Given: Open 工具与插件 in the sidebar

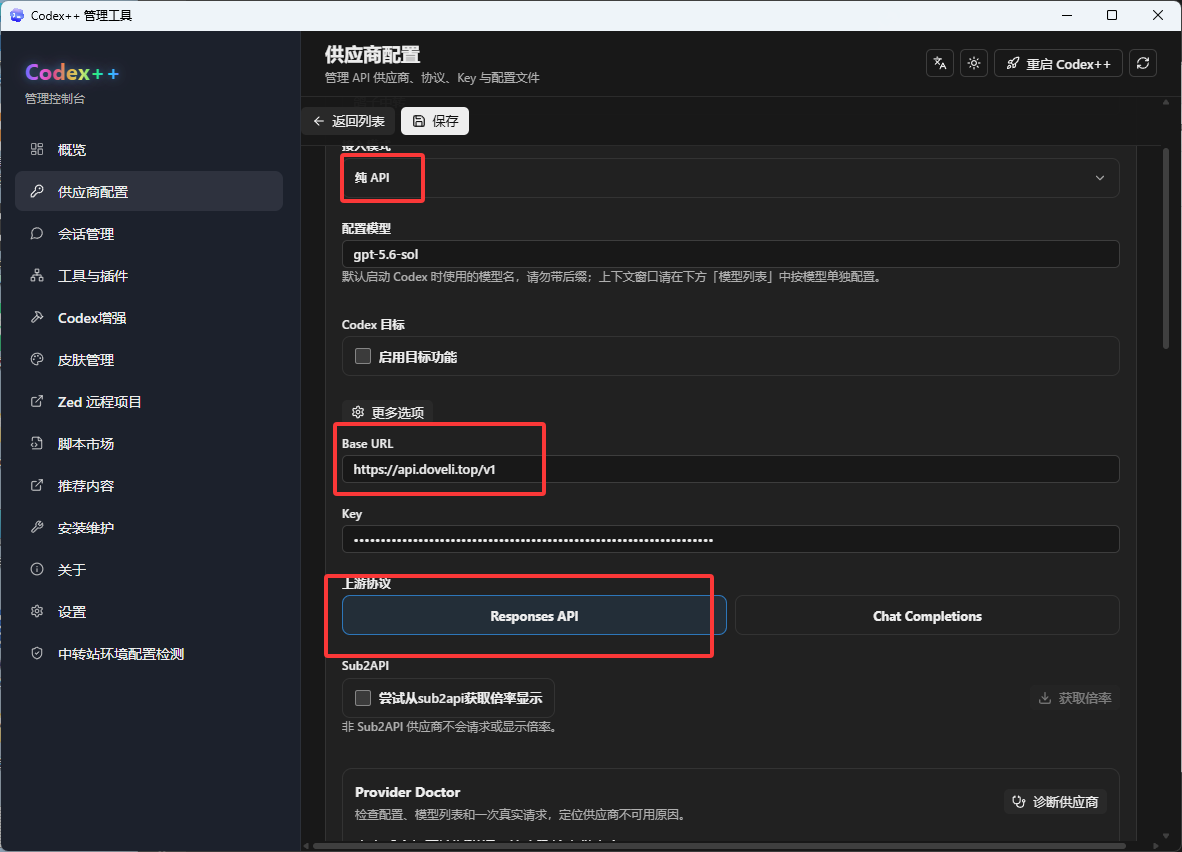Looking at the screenshot, I should [x=149, y=275].
